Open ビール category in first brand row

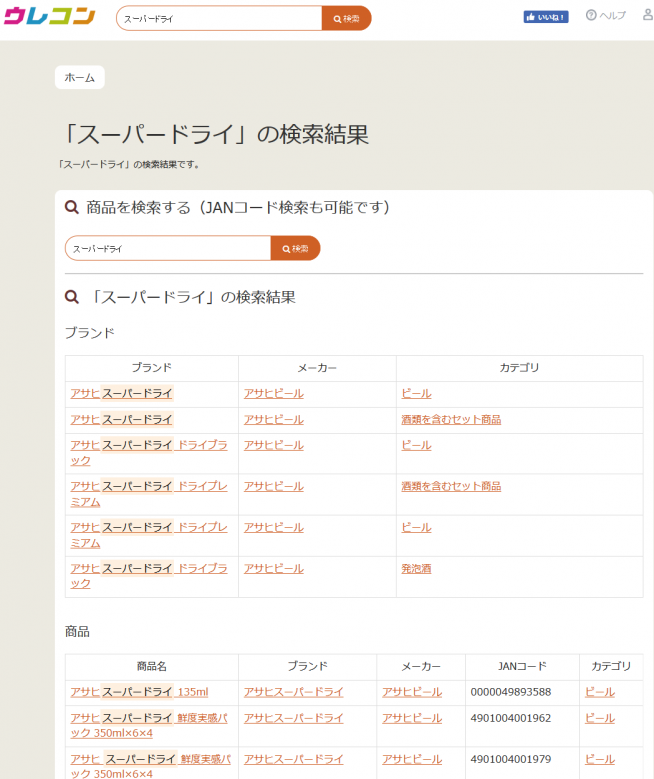click(416, 393)
